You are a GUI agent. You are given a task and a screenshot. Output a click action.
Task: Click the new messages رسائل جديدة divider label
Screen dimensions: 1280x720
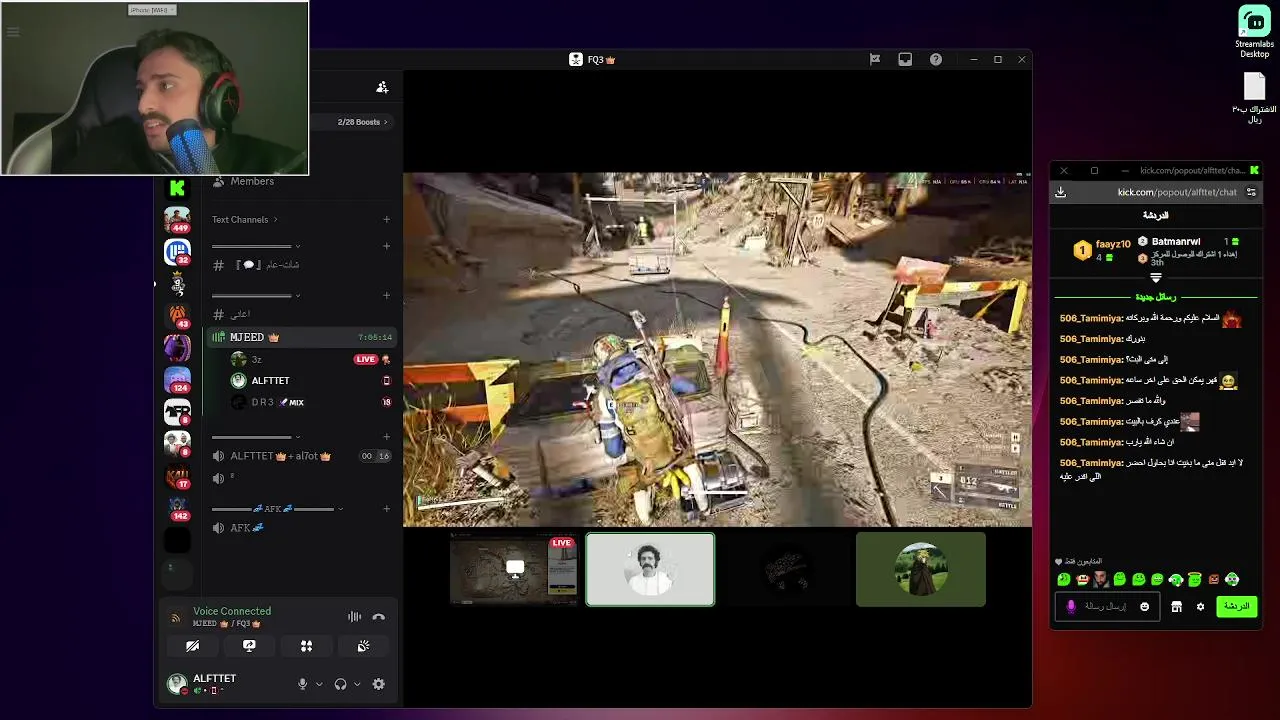pos(1156,297)
